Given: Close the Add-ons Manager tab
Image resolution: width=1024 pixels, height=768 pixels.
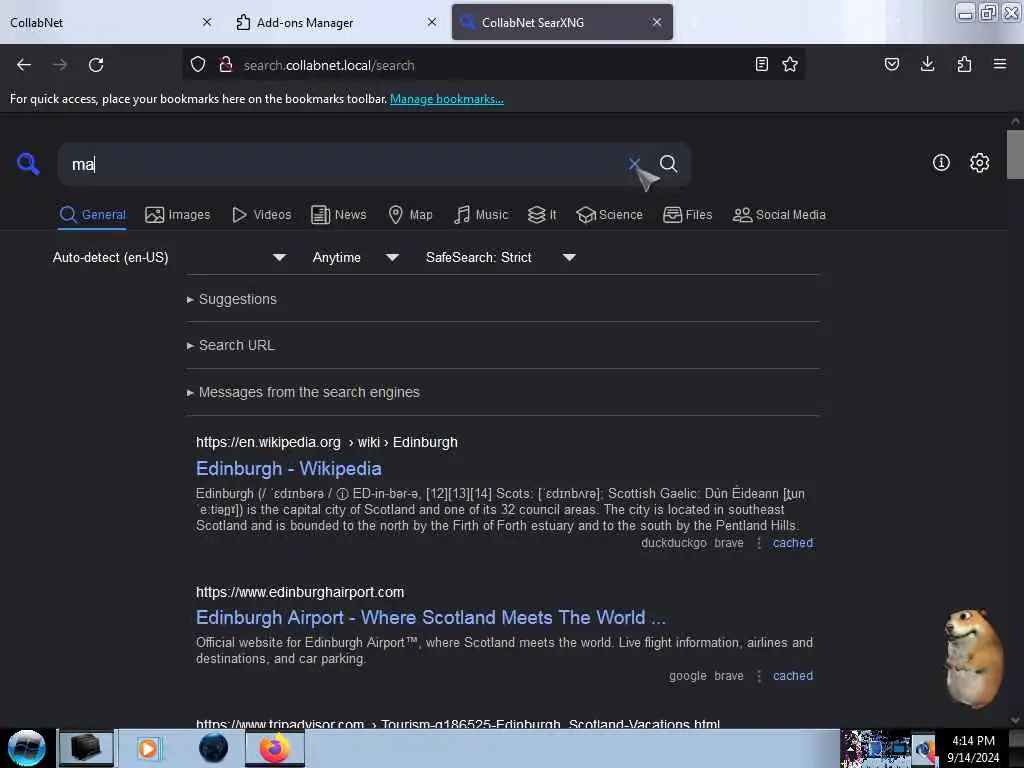Looking at the screenshot, I should coord(432,22).
